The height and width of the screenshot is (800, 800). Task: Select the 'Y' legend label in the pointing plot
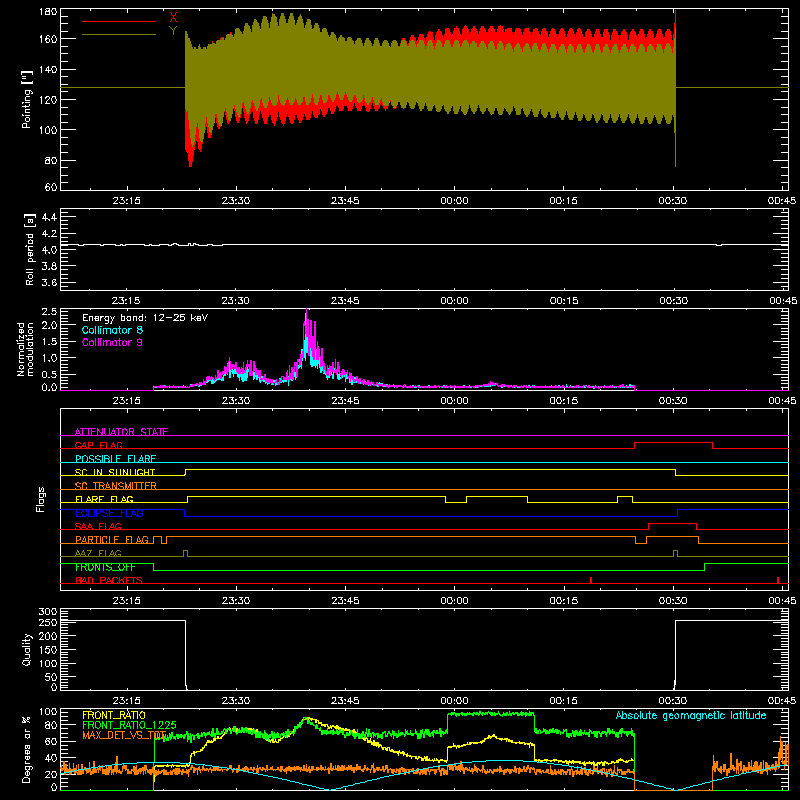click(x=173, y=31)
